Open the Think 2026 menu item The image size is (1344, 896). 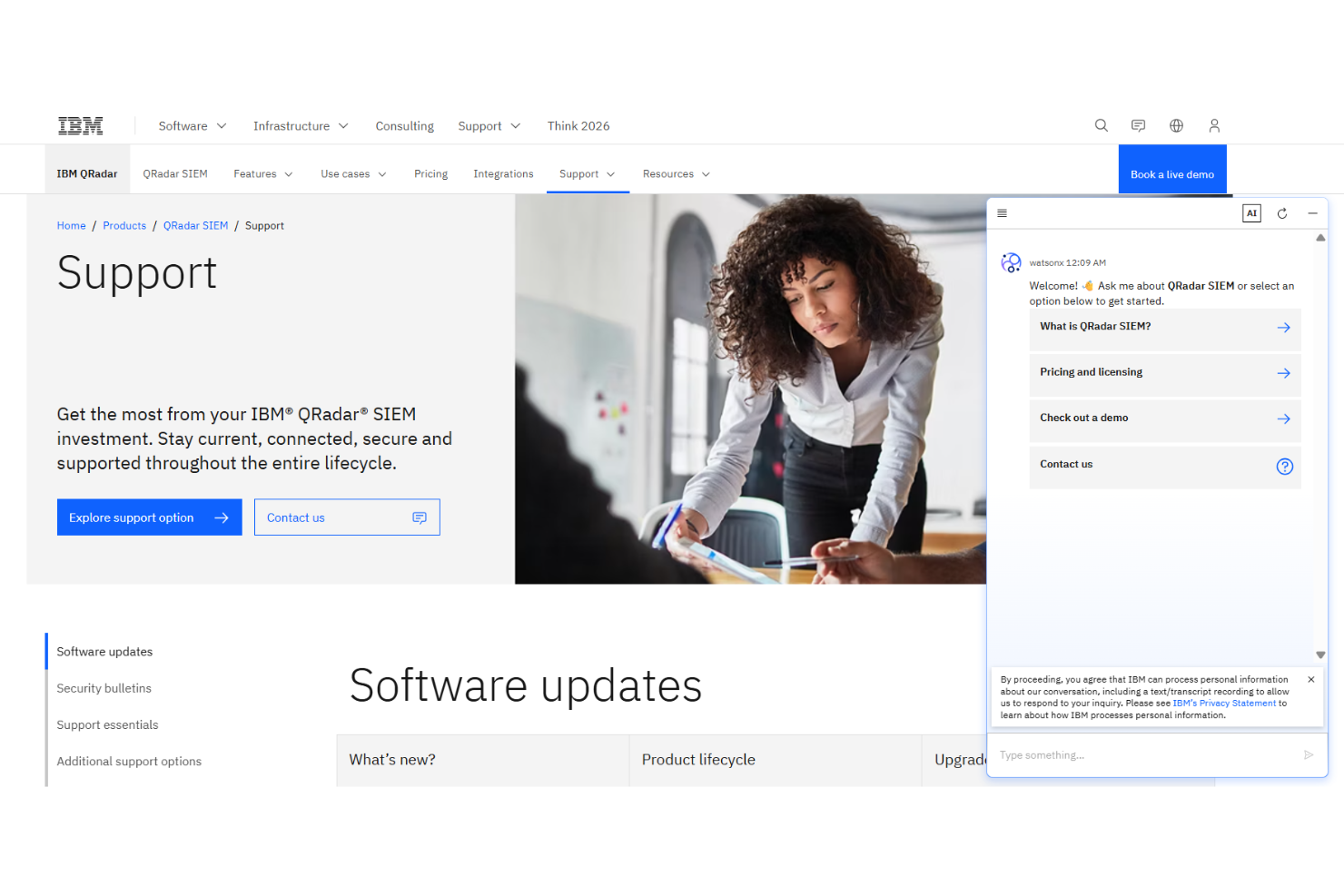pos(578,126)
